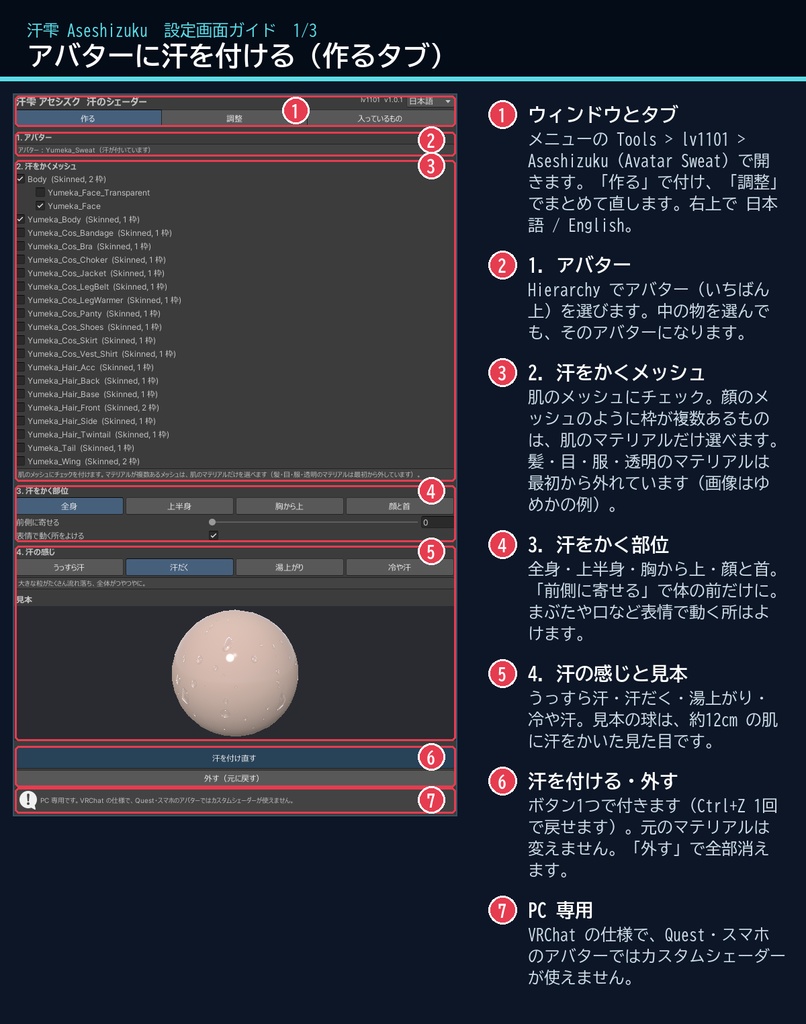
Task: Click the 汗雫 アセシスク 汗のシェーダー window title
Action: coord(82,102)
